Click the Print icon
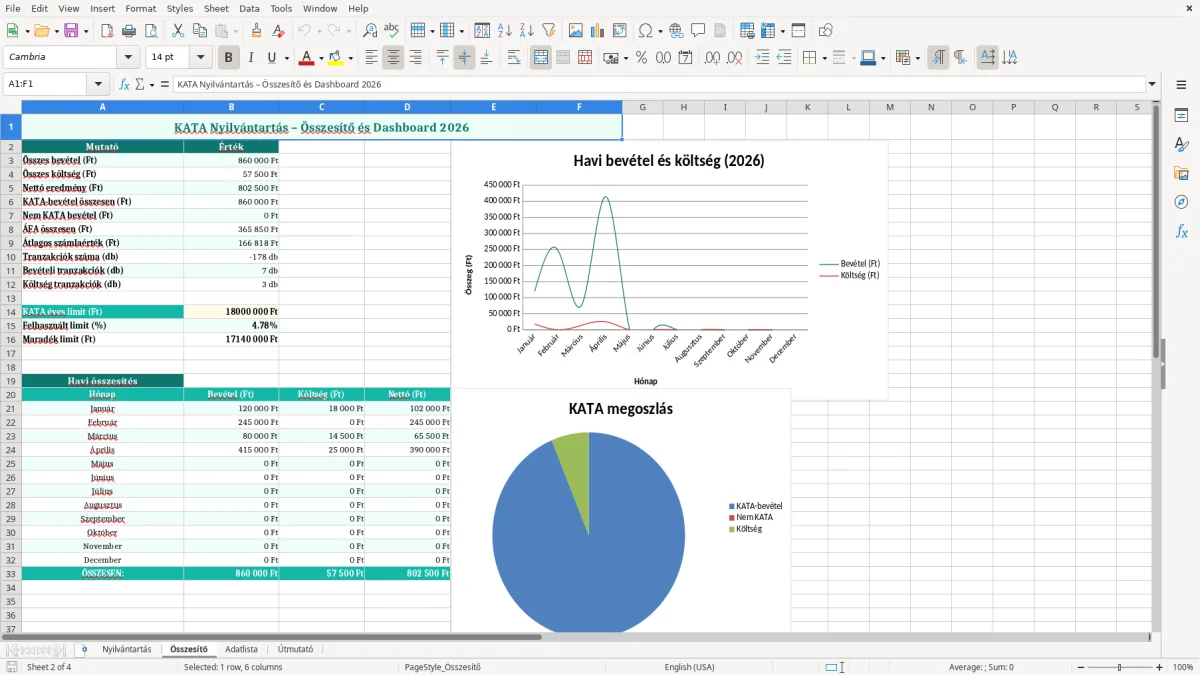Image resolution: width=1200 pixels, height=675 pixels. [128, 31]
